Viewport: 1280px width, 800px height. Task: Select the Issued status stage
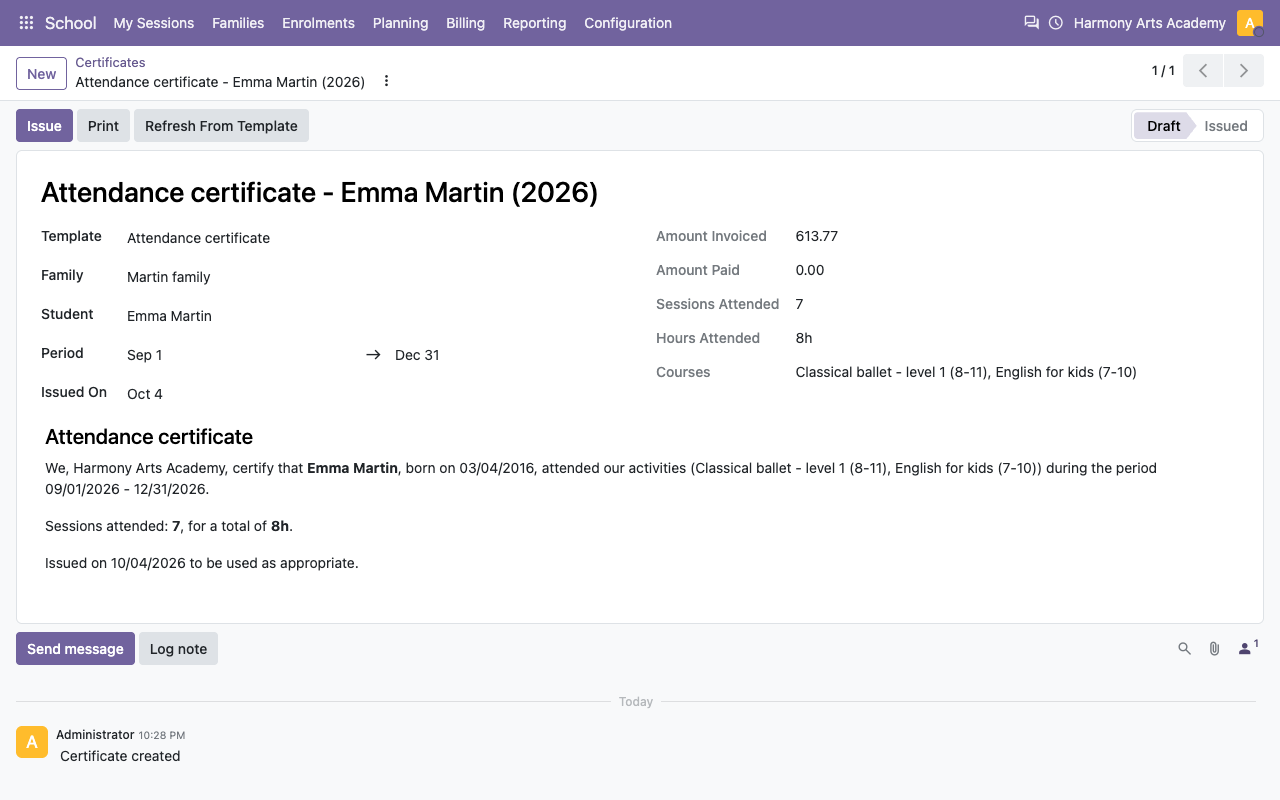pos(1226,126)
